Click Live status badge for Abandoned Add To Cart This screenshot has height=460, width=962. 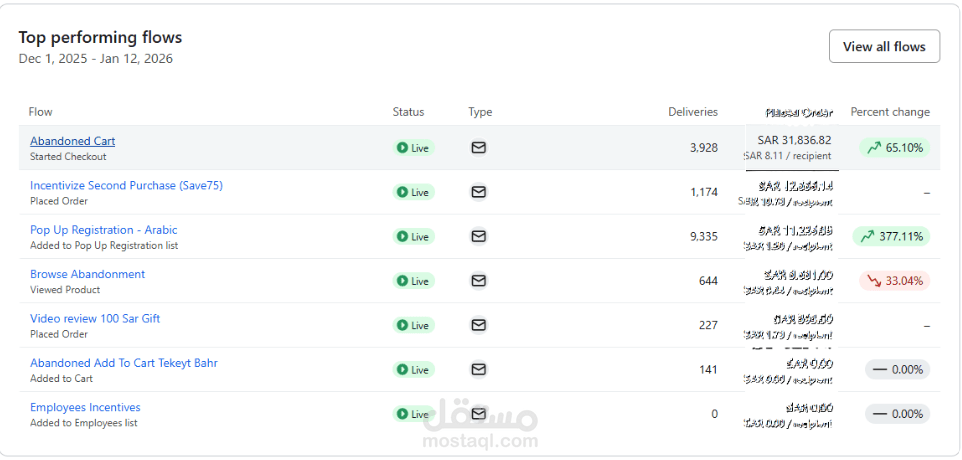tap(414, 369)
